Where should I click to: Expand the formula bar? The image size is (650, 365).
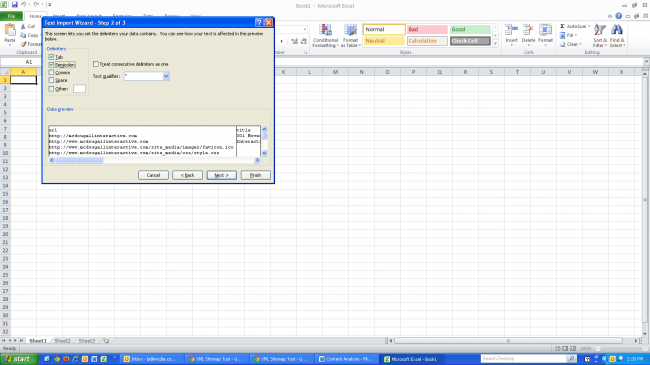pos(646,61)
